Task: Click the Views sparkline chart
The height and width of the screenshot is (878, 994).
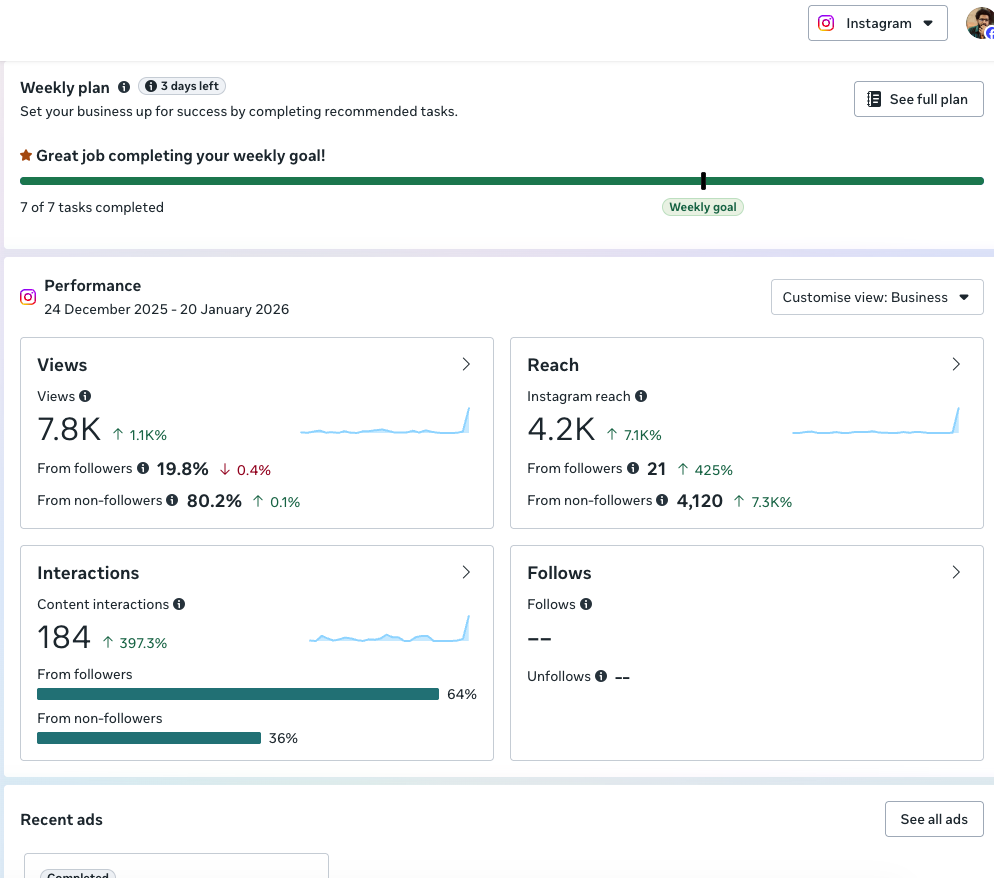Action: coord(385,422)
